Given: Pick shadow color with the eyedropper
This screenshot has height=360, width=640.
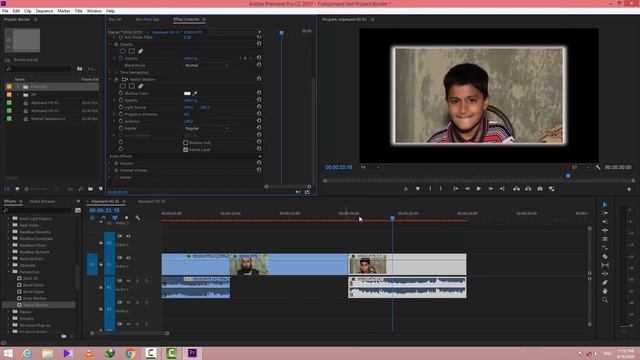Looking at the screenshot, I should tap(195, 93).
